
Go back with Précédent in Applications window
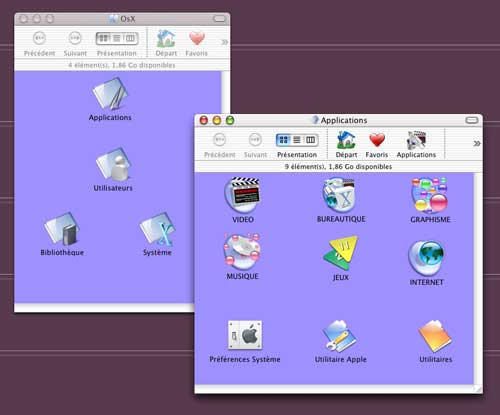tap(220, 139)
